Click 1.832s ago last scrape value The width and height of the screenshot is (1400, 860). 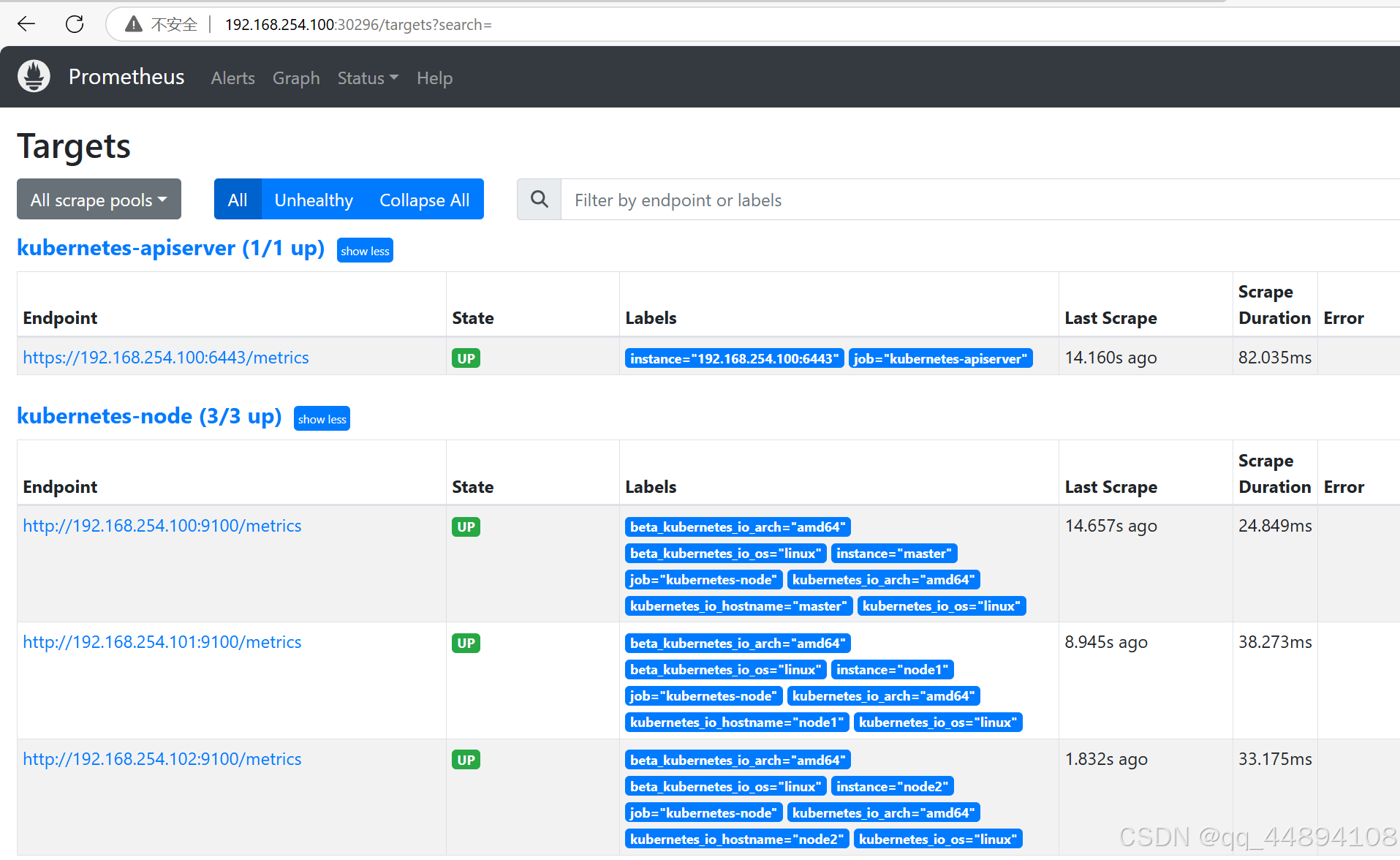tap(1106, 758)
